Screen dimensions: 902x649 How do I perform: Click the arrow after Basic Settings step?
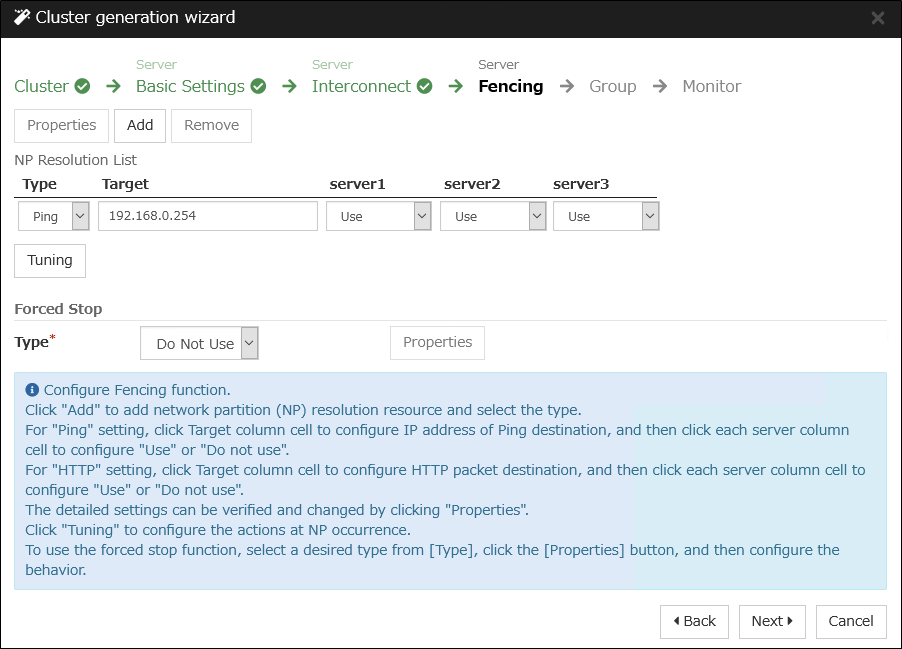288,86
